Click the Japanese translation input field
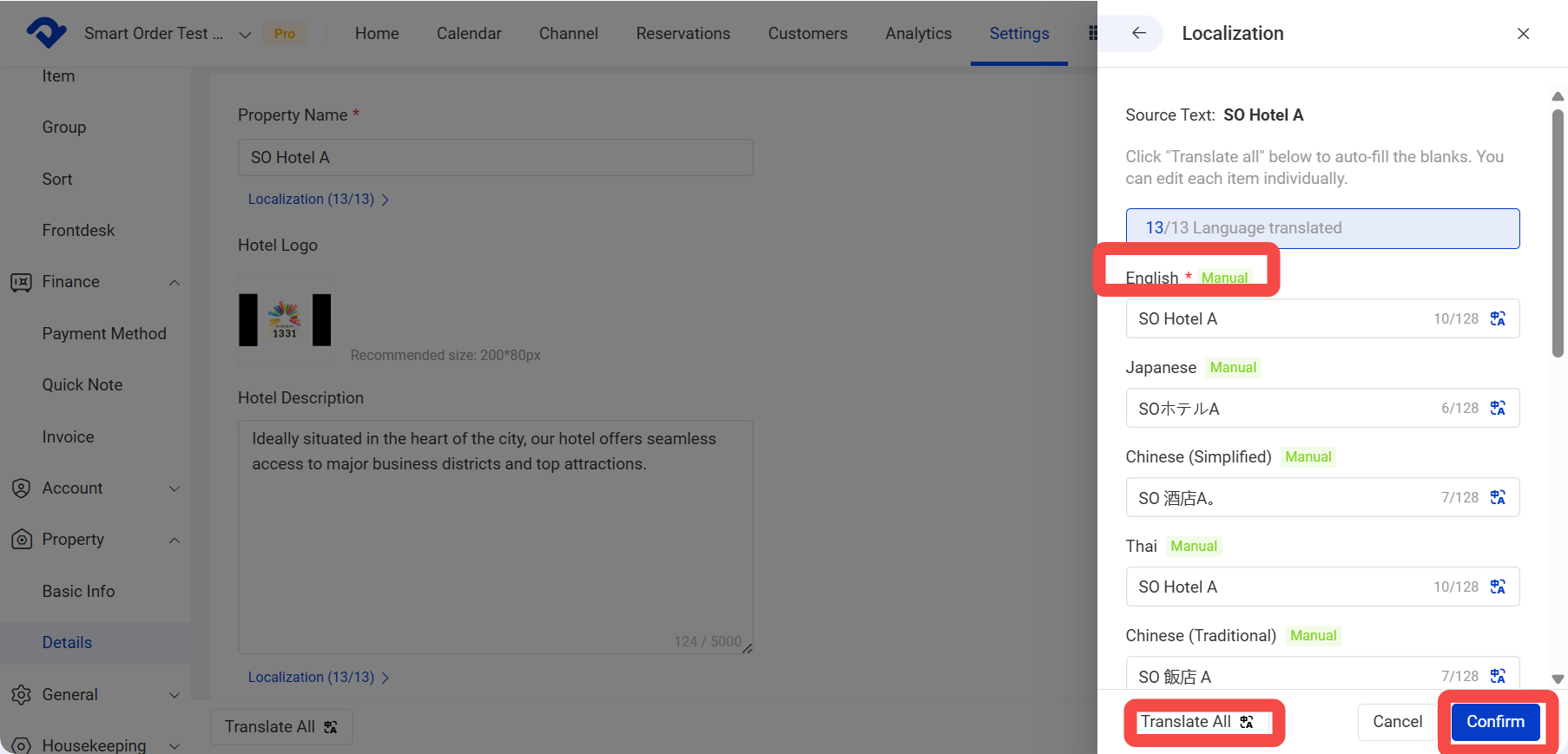The image size is (1568, 754). [x=1322, y=408]
